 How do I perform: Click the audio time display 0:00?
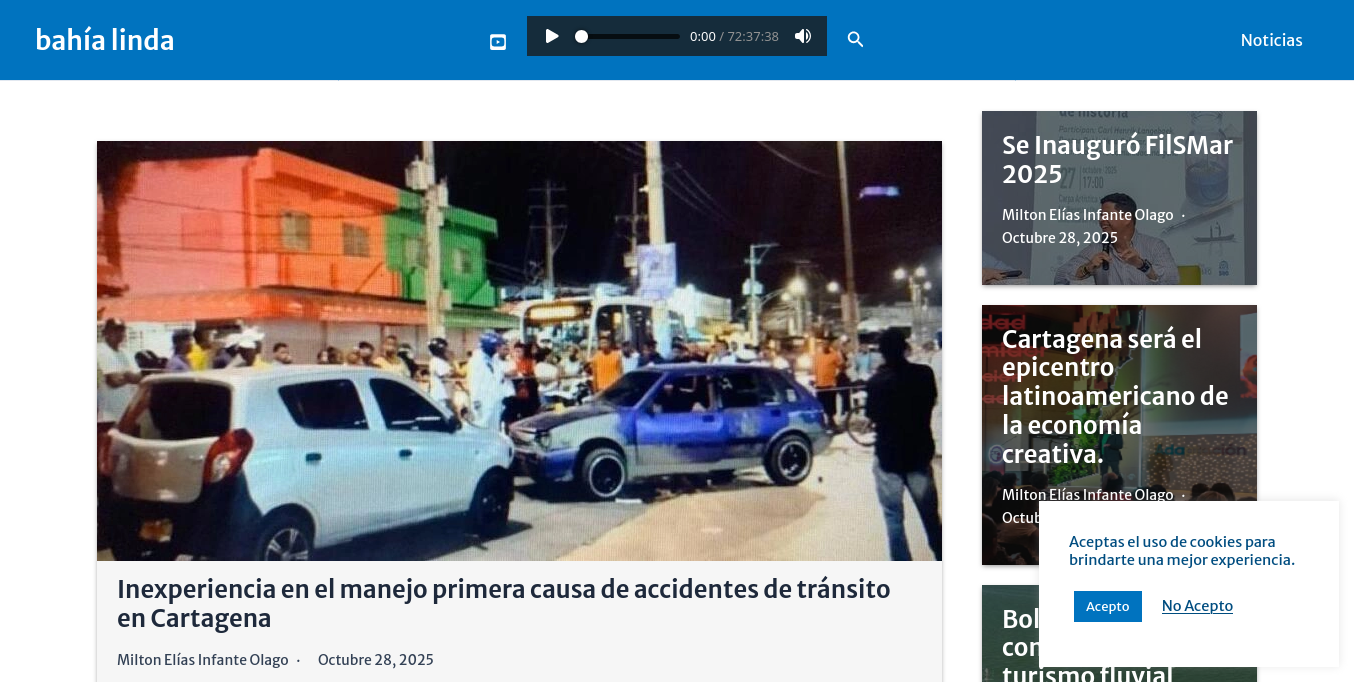[x=702, y=37]
